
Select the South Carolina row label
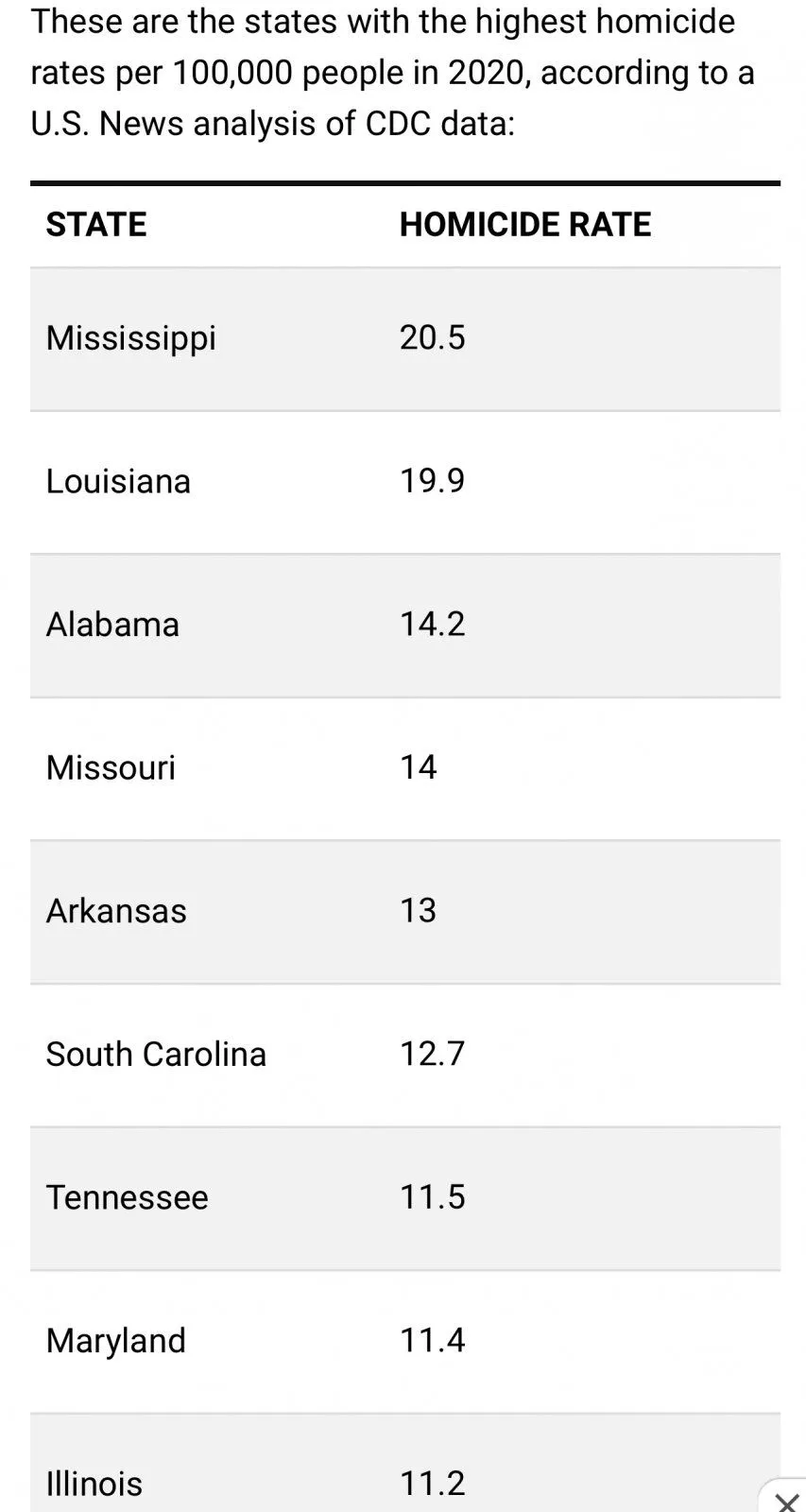(156, 1054)
